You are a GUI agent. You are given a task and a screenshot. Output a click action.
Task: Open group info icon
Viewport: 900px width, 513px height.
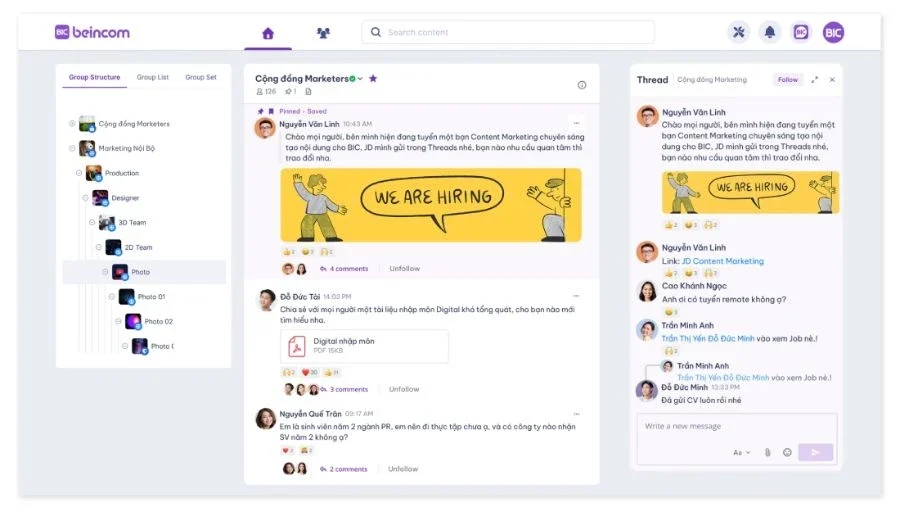pos(581,85)
